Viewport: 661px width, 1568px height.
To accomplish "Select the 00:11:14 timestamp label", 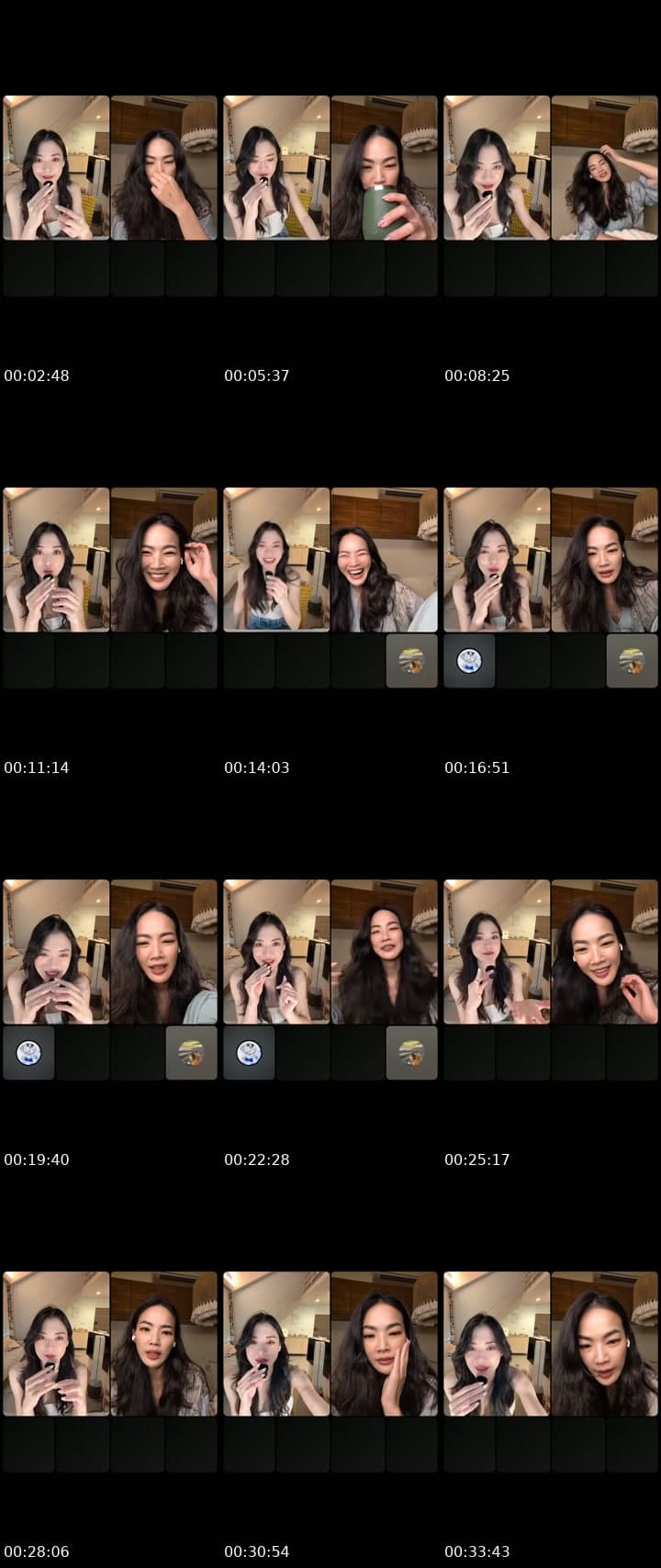I will tap(37, 767).
